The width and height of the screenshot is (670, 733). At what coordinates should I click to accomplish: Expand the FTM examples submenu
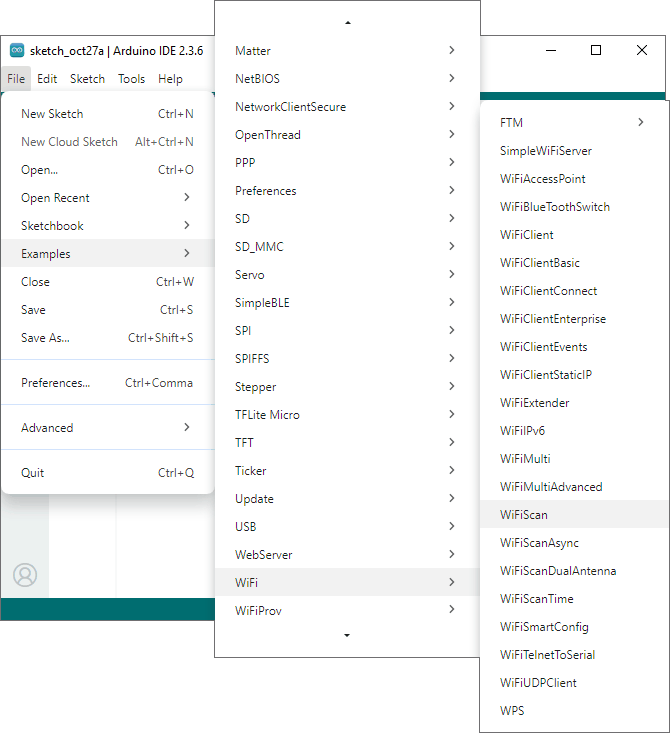click(573, 123)
